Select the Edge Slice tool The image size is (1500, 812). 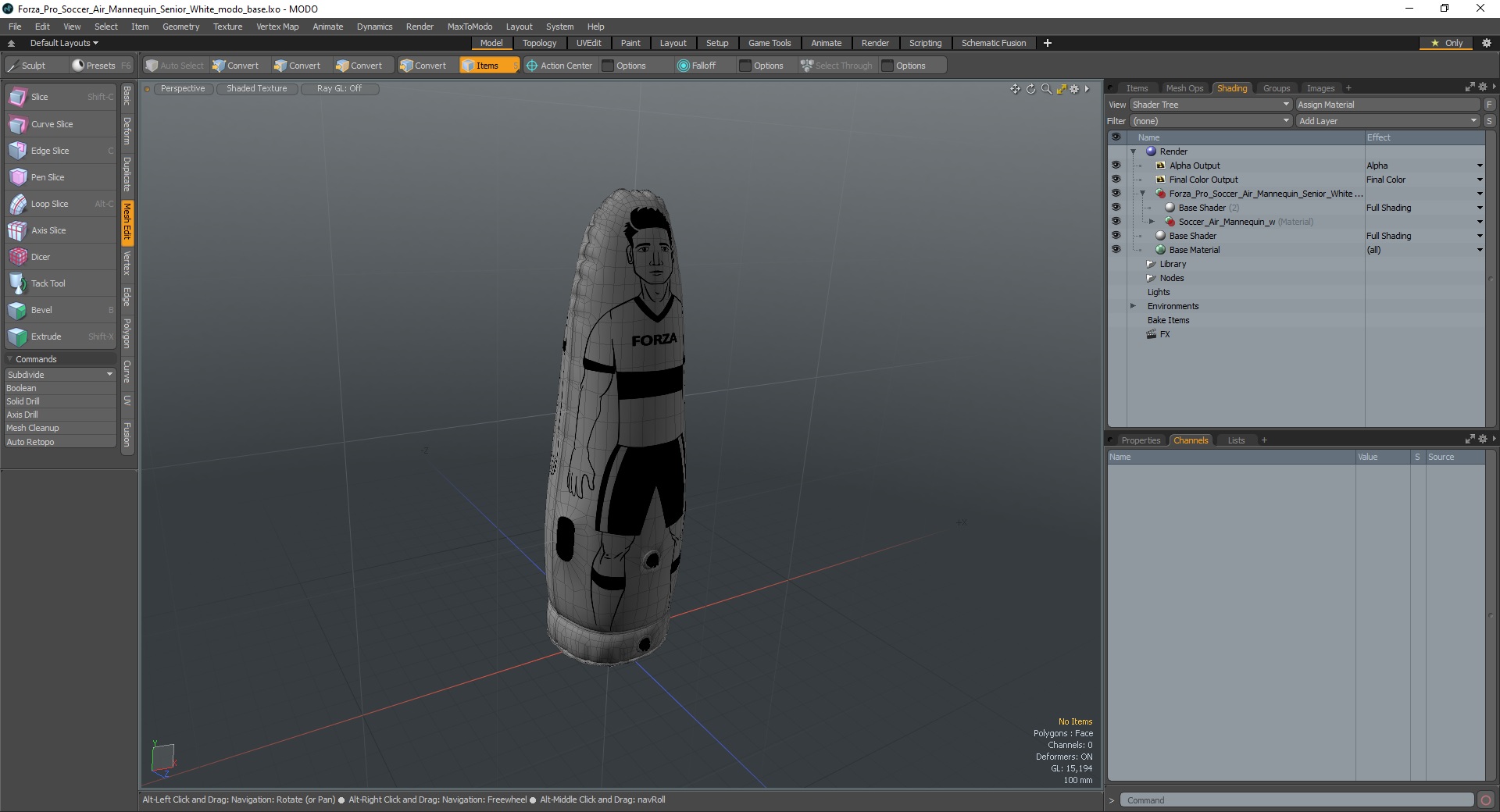pyautogui.click(x=61, y=151)
